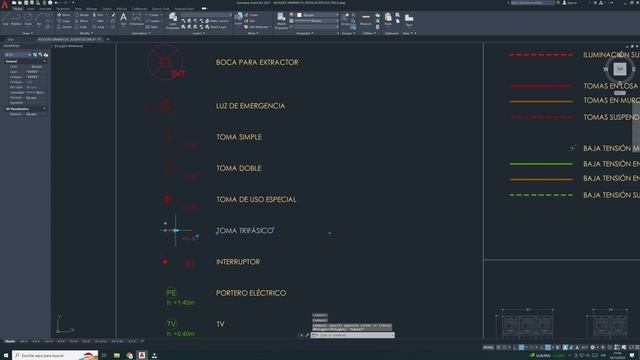The width and height of the screenshot is (640, 360).
Task: Expand the Annotation panel title
Action: pos(140,33)
